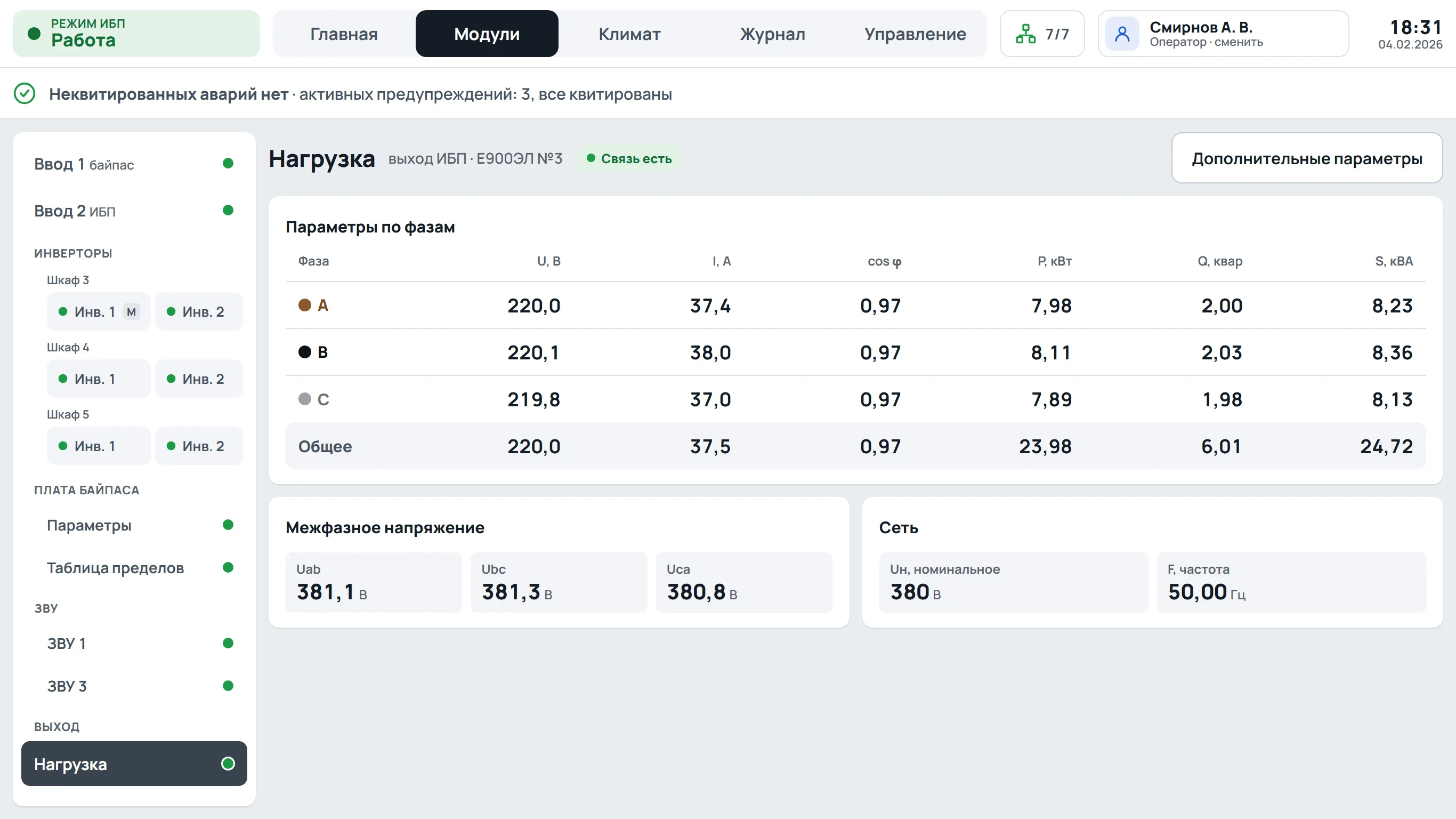Click the status dot beside ЗБУ 1
Screen dimensions: 1456x819
(228, 643)
